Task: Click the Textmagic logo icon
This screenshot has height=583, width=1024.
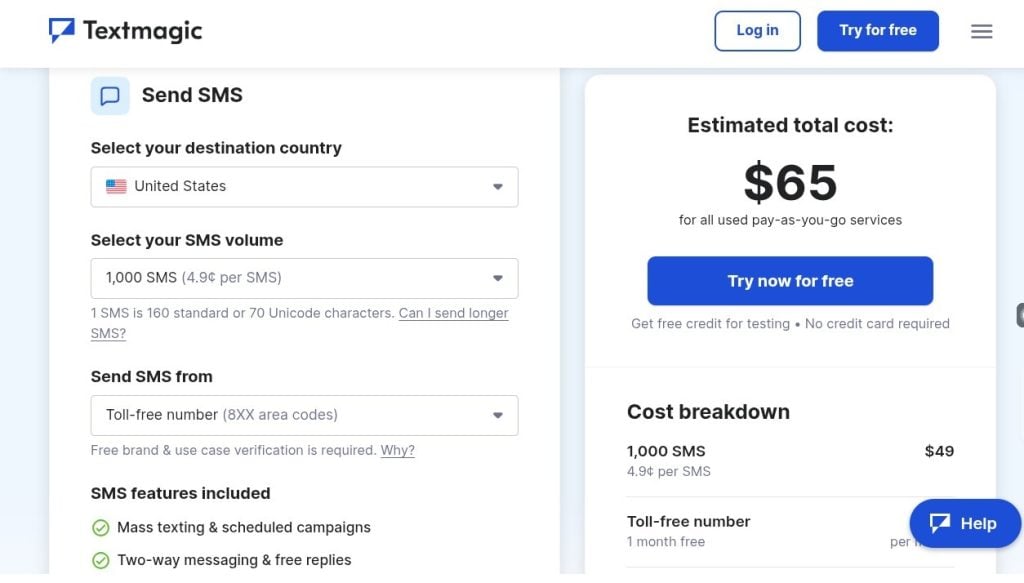Action: [62, 31]
